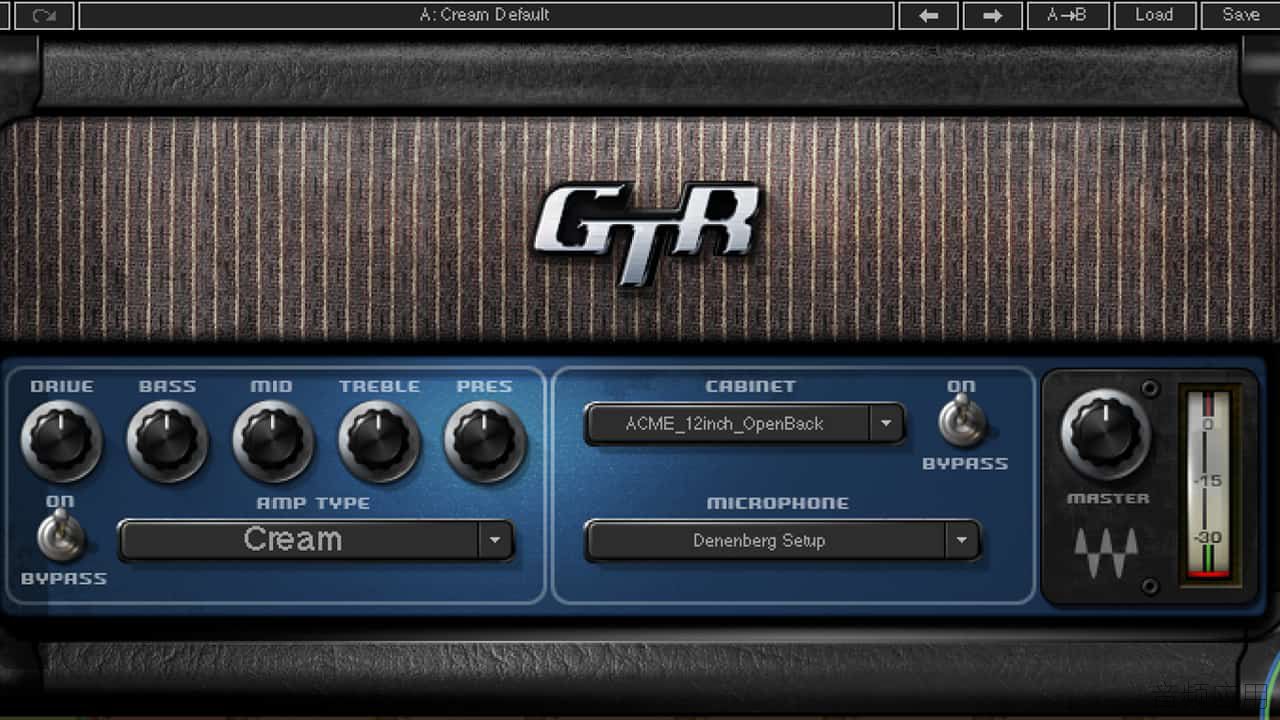Open the Cabinet ACME_12inch_OpenBack dropdown
The width and height of the screenshot is (1280, 720).
(744, 424)
